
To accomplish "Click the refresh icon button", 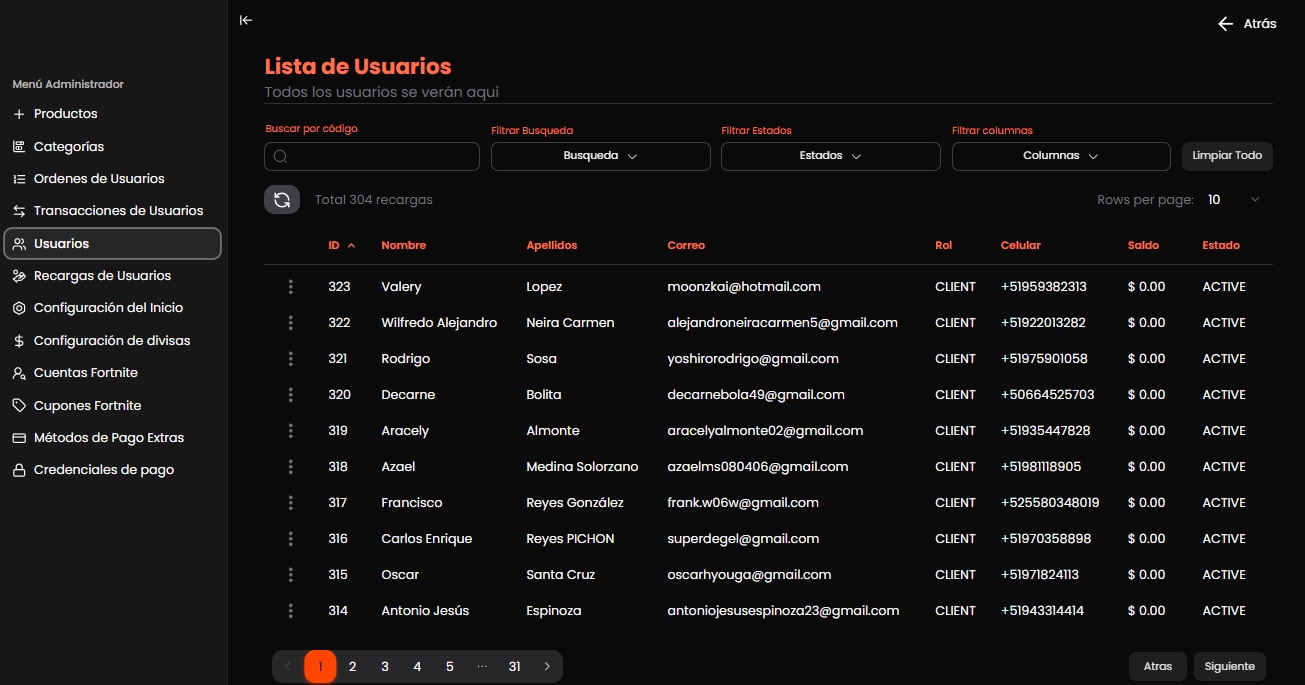I will click(282, 200).
